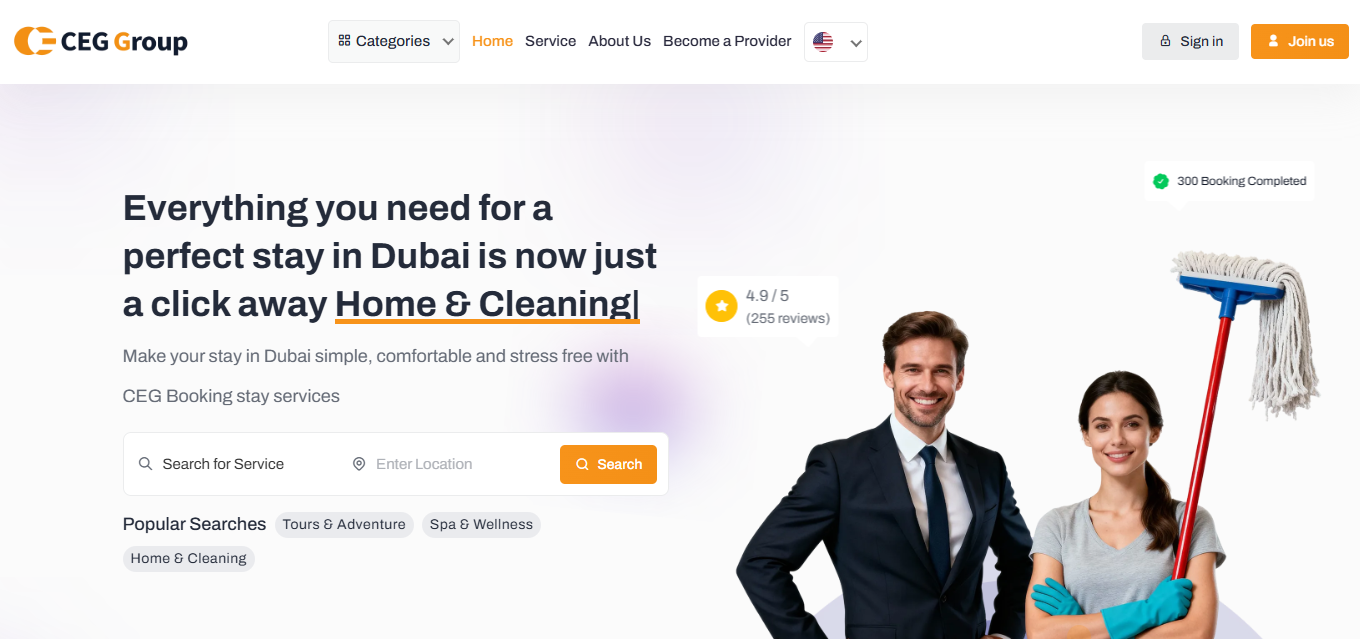1360x639 pixels.
Task: Click the US flag language icon
Action: click(x=823, y=42)
